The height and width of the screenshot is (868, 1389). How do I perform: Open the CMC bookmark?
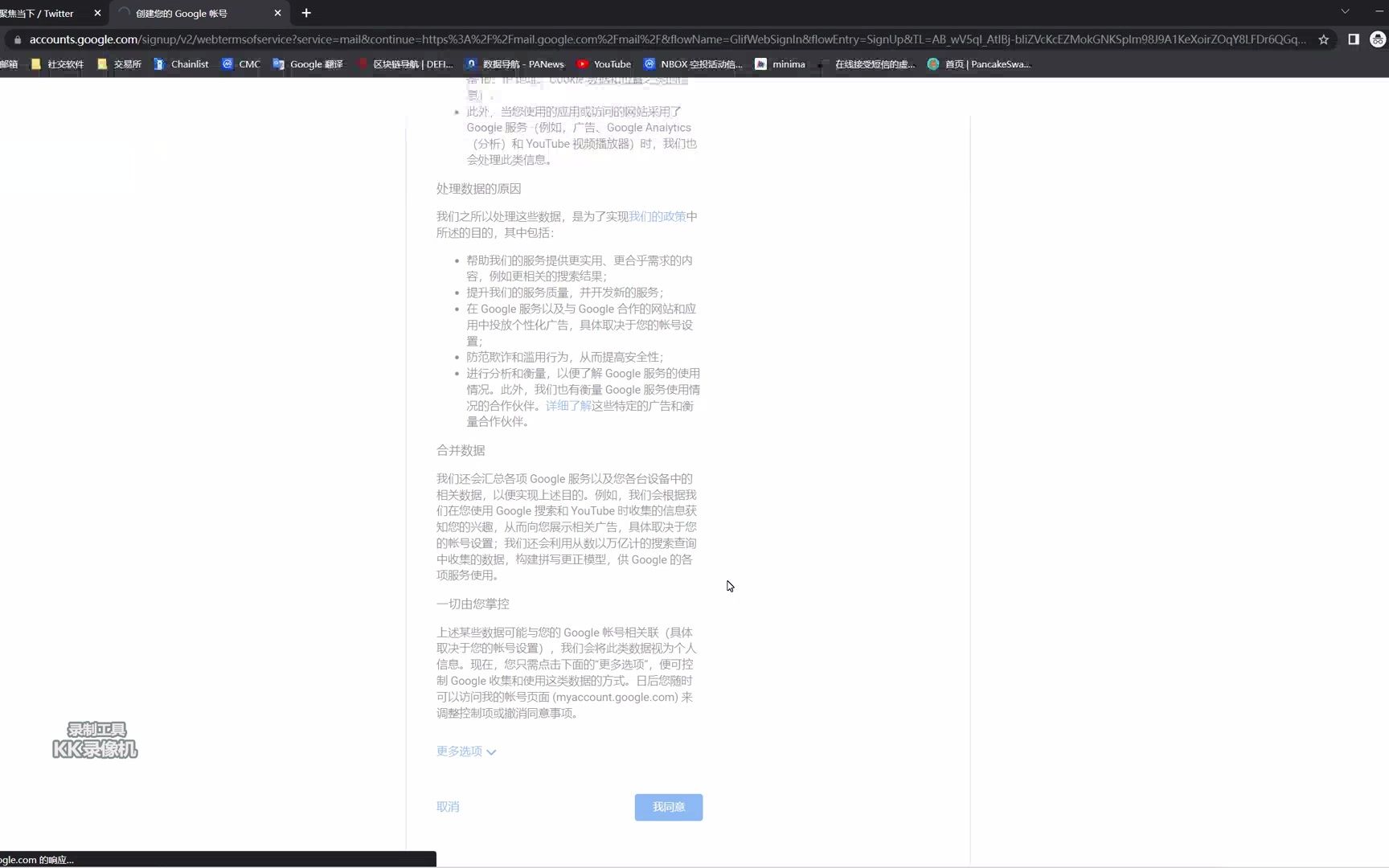(x=241, y=64)
